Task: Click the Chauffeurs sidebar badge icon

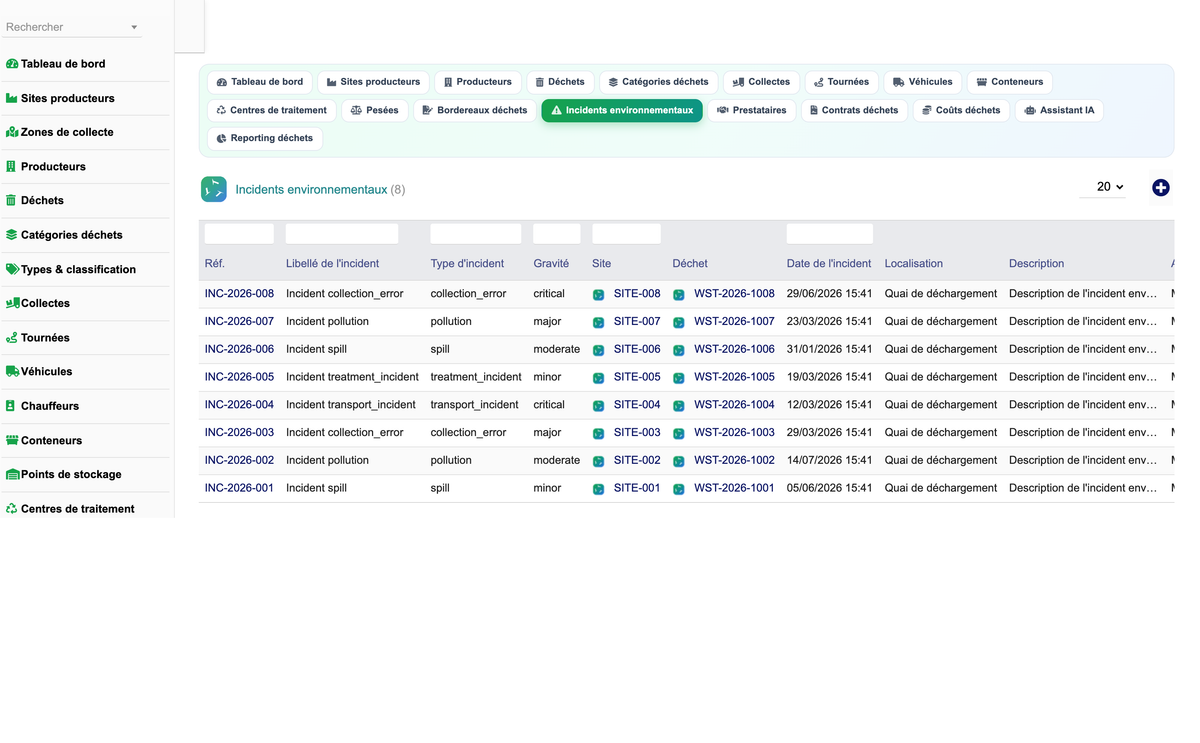Action: coord(11,406)
